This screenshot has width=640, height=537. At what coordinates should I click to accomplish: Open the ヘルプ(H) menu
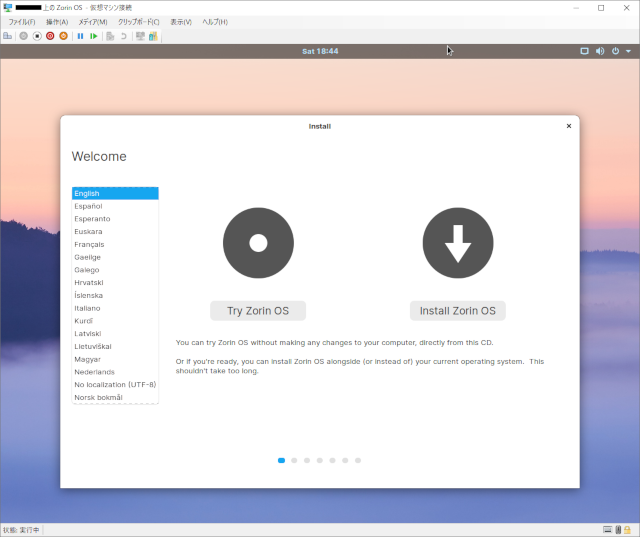tap(215, 22)
